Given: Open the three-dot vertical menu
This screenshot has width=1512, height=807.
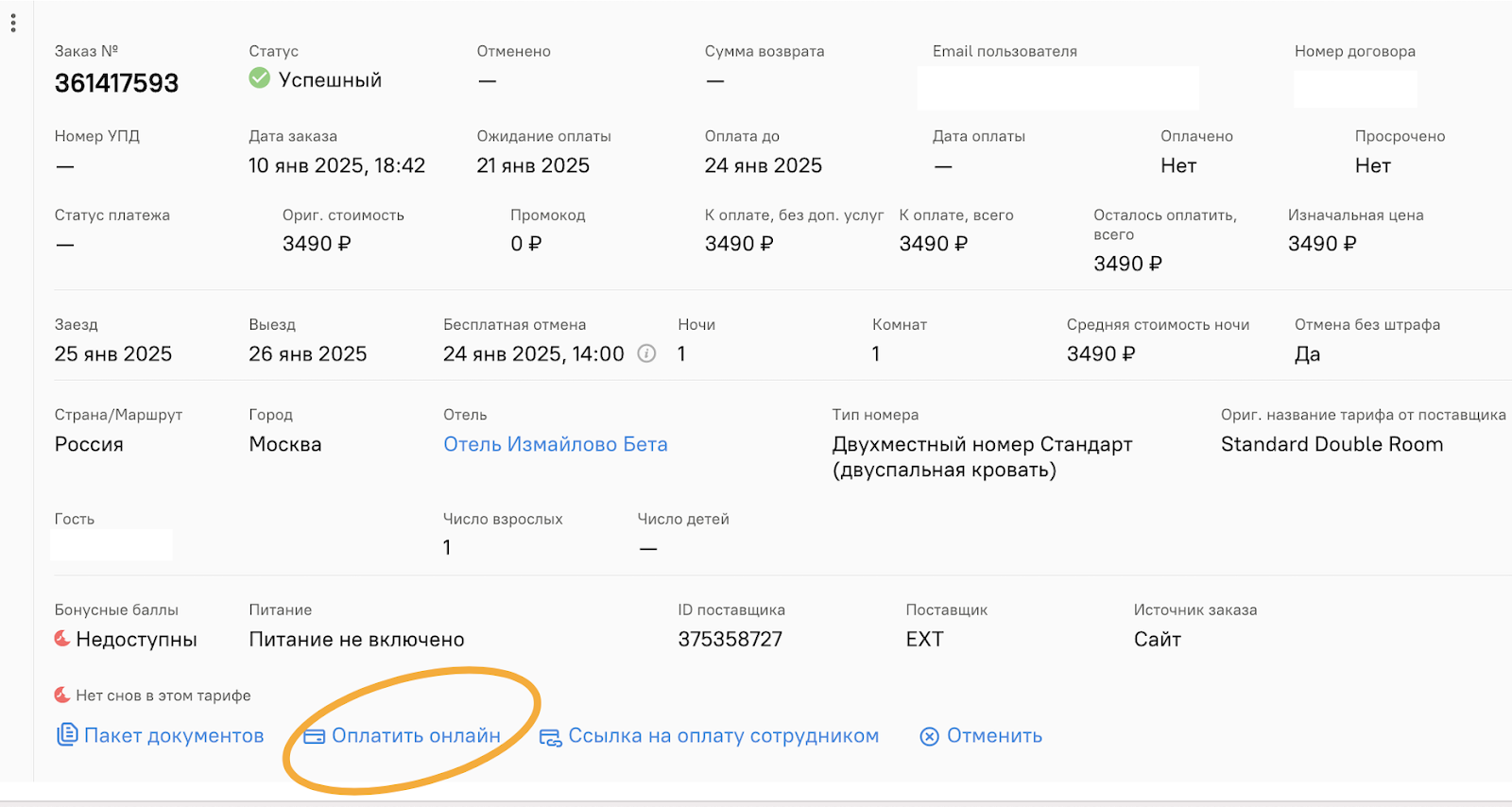Looking at the screenshot, I should pos(13,23).
